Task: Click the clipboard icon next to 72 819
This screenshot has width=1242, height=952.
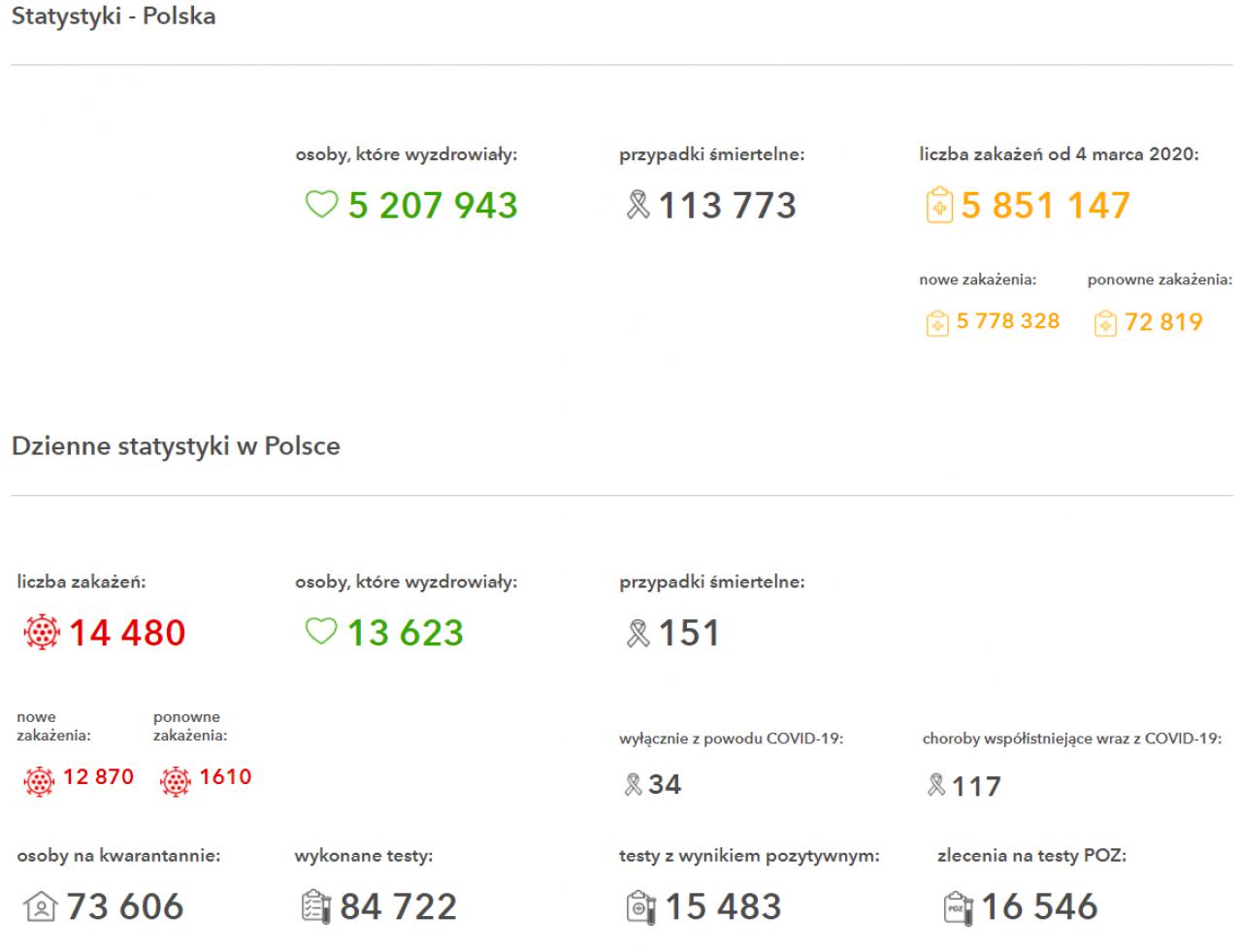Action: (x=1105, y=322)
